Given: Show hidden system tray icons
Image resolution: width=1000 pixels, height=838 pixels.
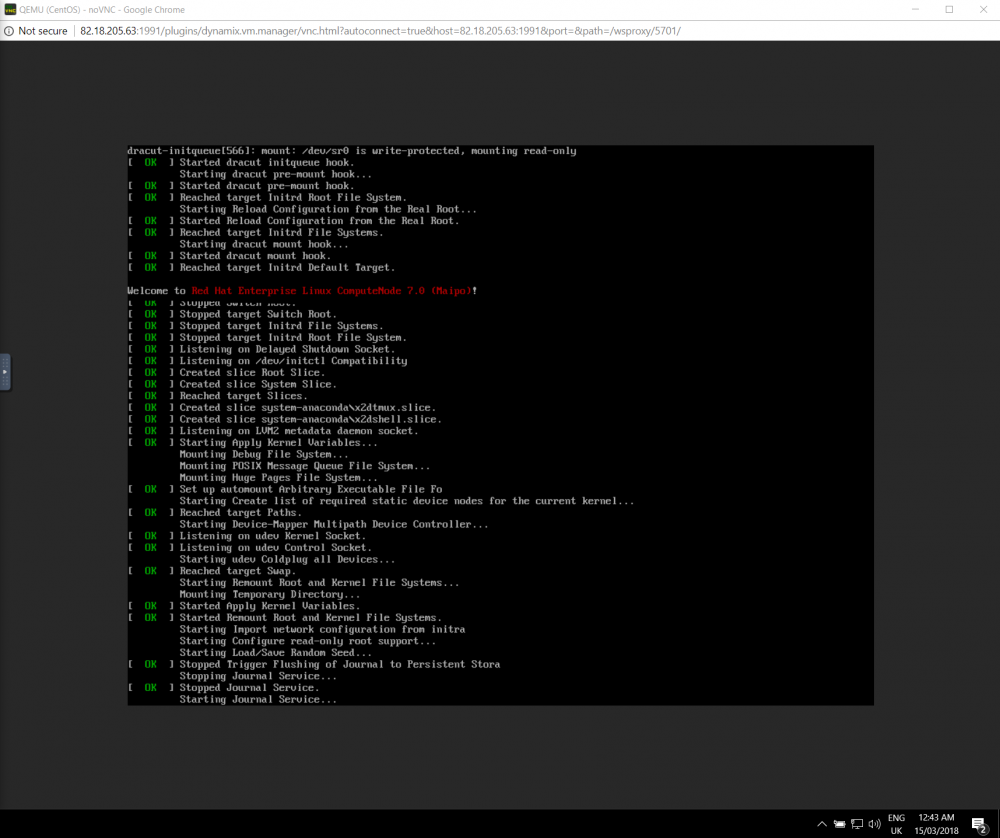Looking at the screenshot, I should [821, 824].
